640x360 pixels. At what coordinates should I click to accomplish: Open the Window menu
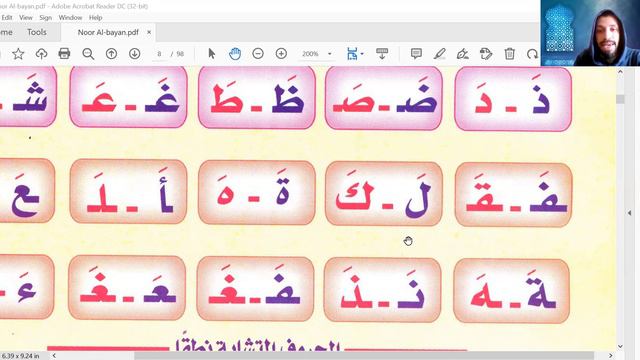pyautogui.click(x=70, y=18)
